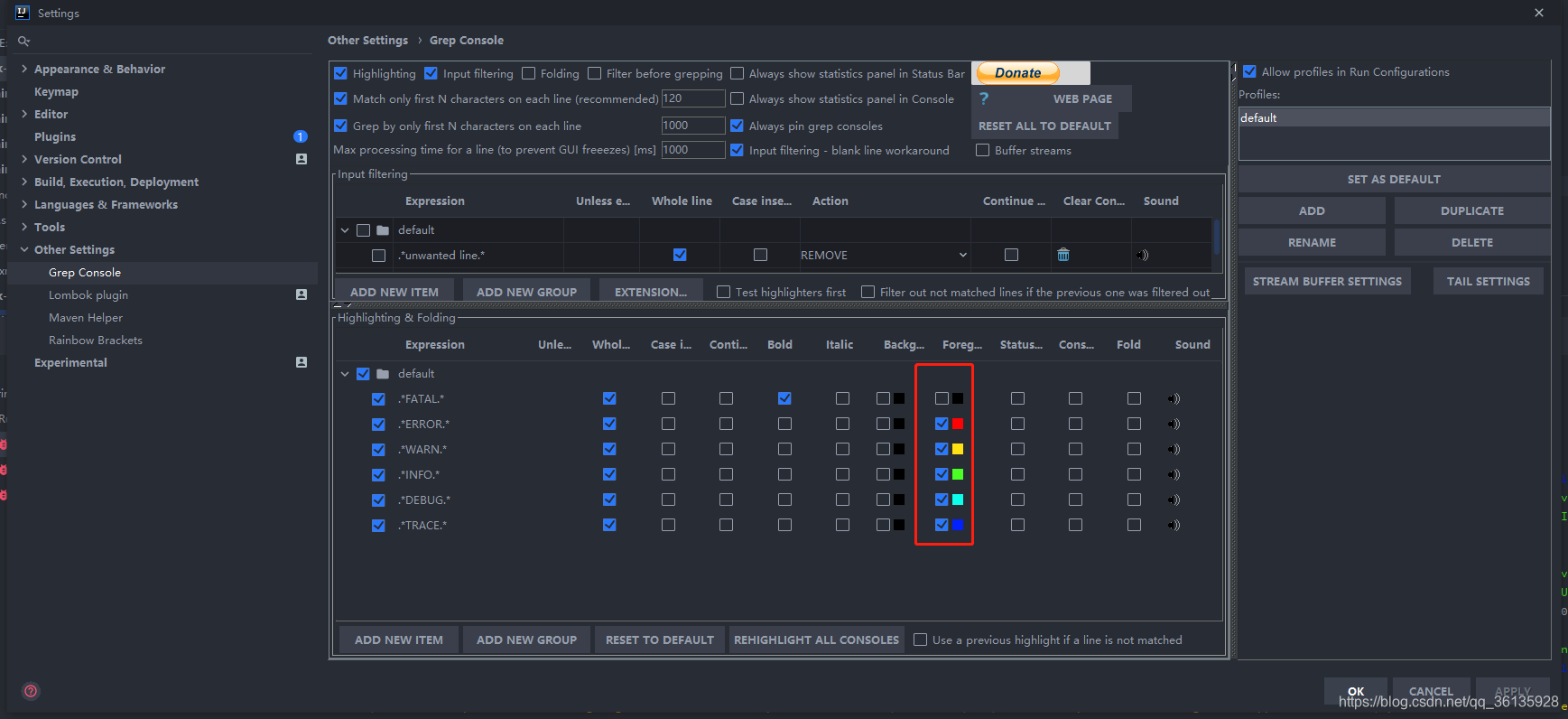Click cyan foreground color swatch for DEBUG
1568x719 pixels.
click(x=958, y=500)
